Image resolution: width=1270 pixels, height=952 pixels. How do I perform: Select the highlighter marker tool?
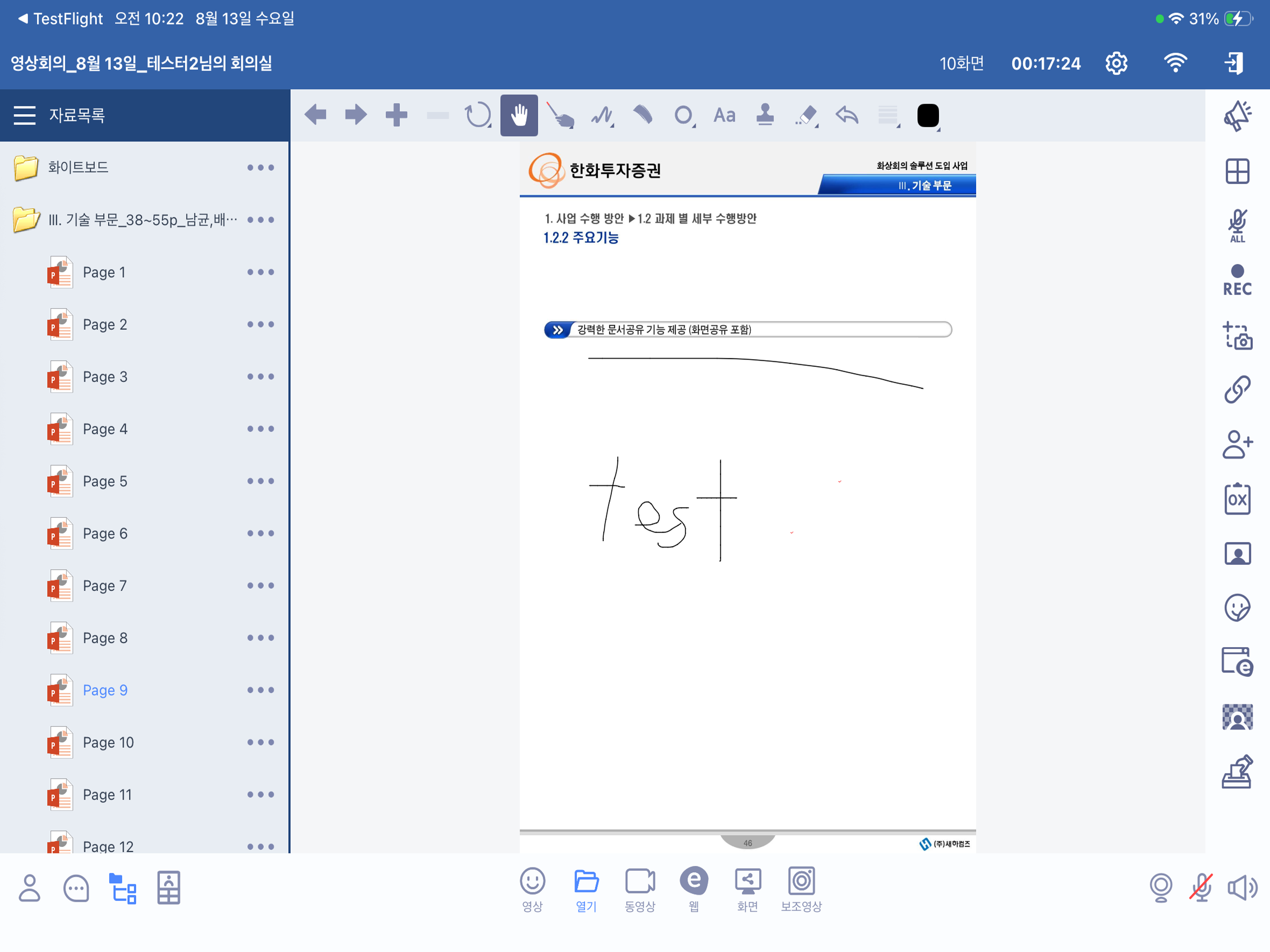642,115
